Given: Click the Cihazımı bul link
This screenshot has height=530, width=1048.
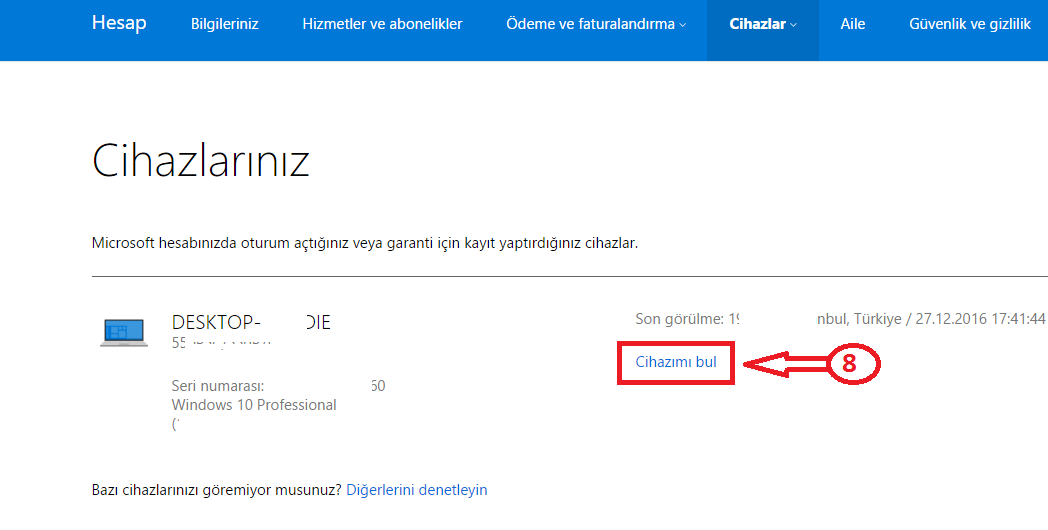Looking at the screenshot, I should pyautogui.click(x=676, y=362).
